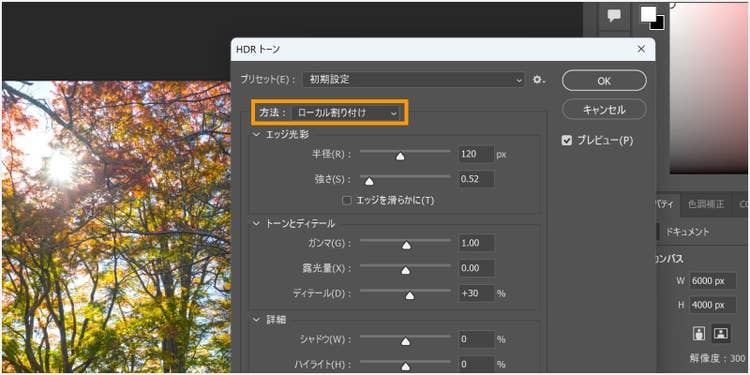Click the 半径(R) slider handle
750x375 pixels.
coord(400,156)
